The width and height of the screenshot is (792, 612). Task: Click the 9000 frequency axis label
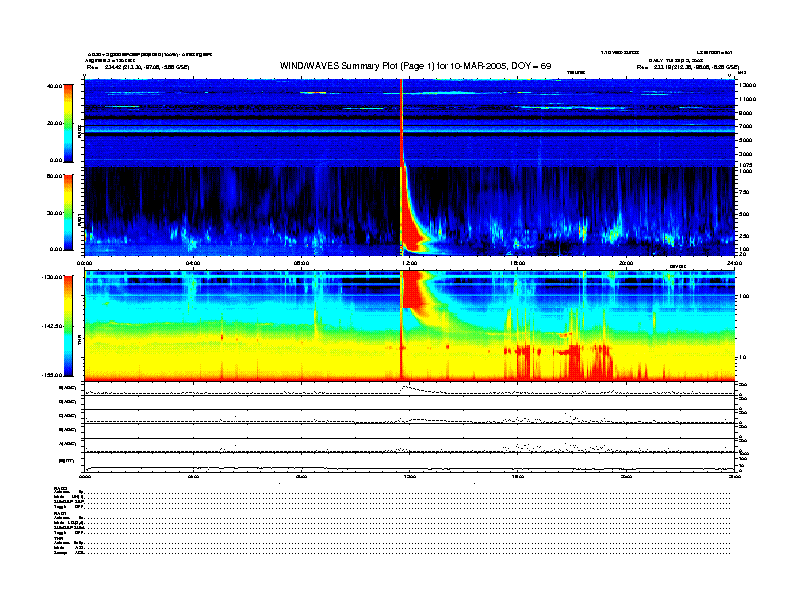[747, 113]
